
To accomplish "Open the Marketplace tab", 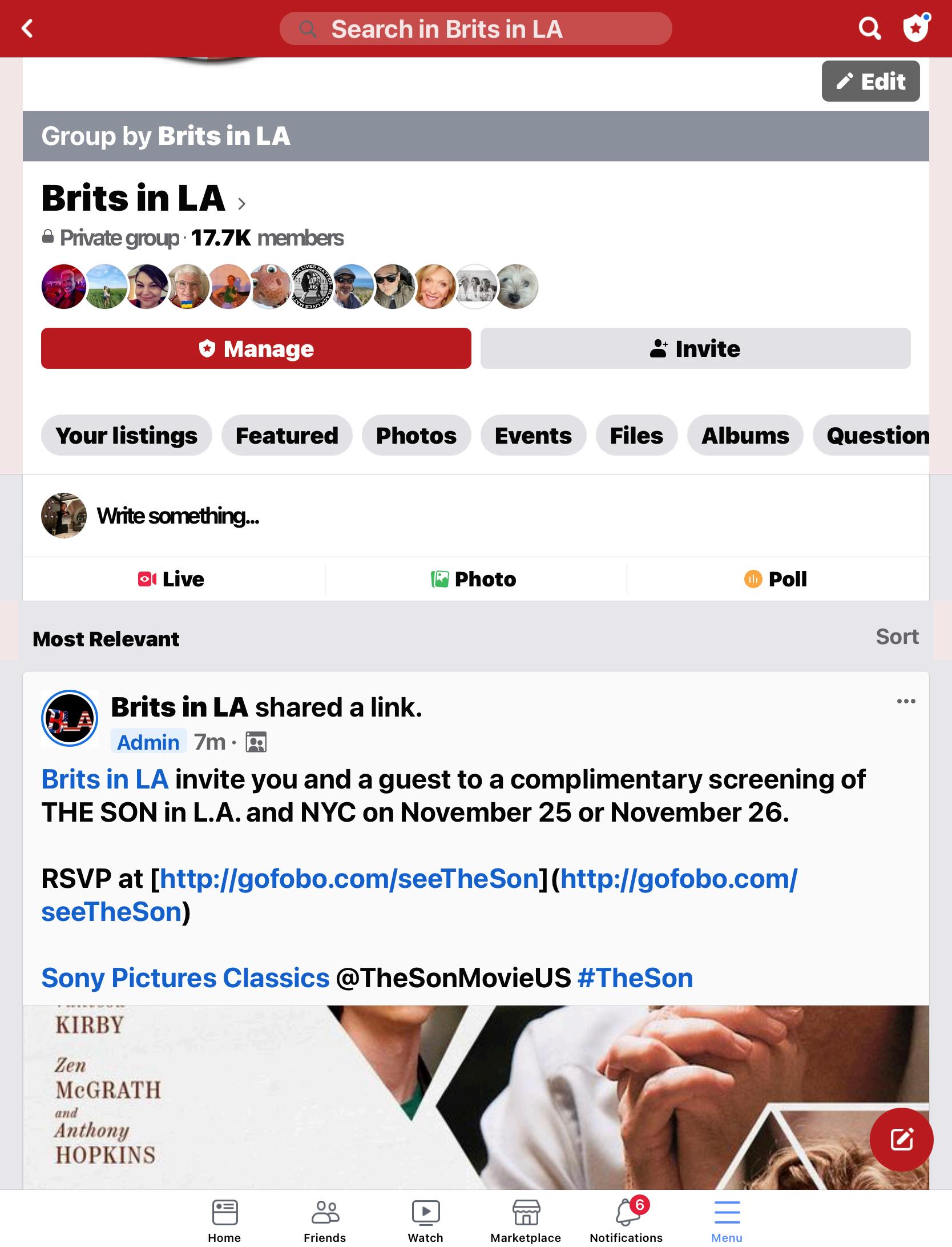I will (x=526, y=1220).
